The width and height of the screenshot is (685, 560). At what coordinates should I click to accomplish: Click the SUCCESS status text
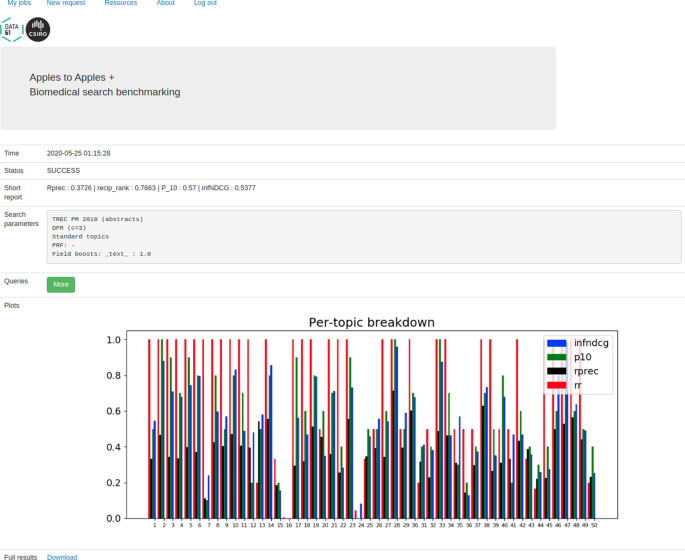[63, 171]
